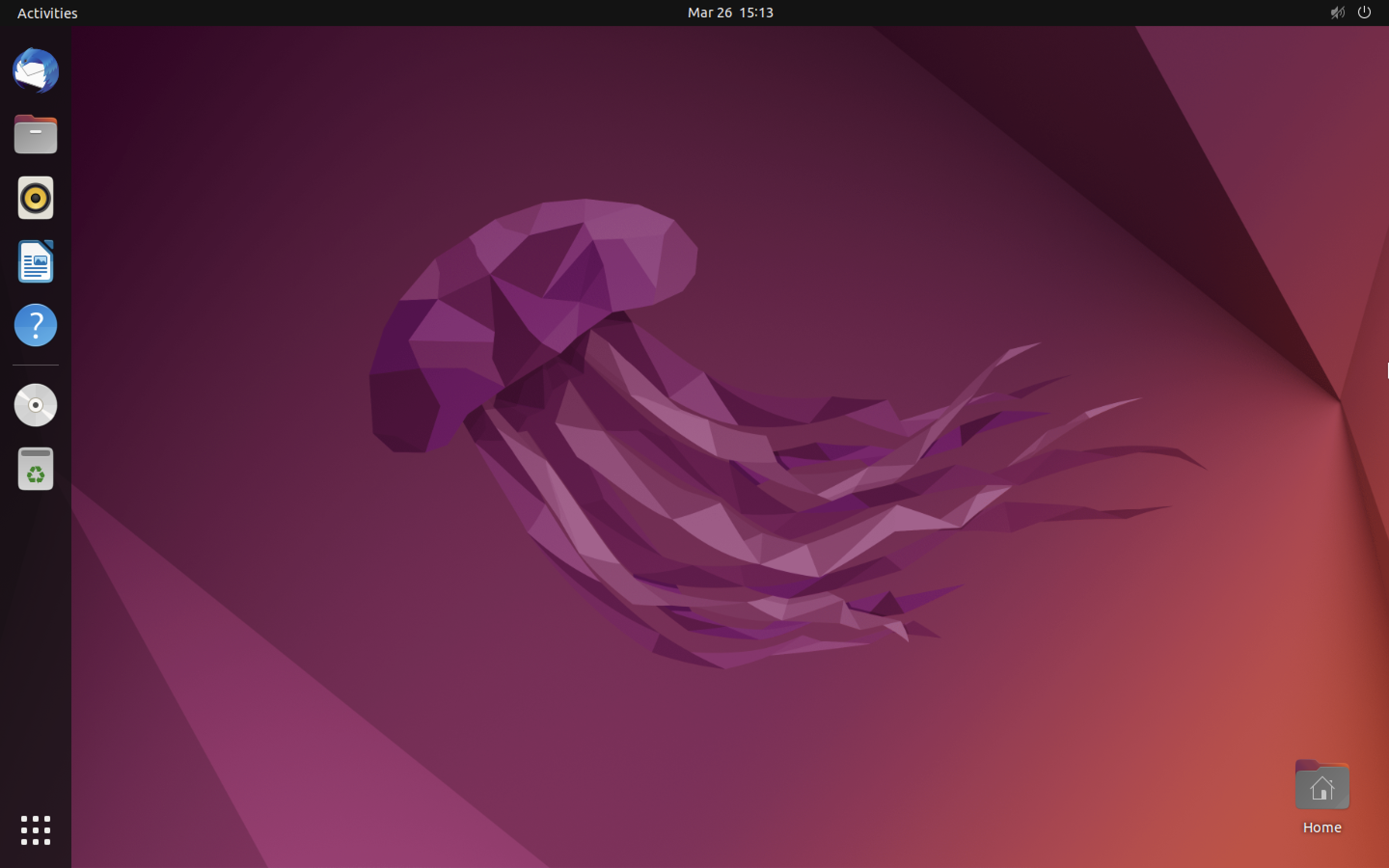1389x868 pixels.
Task: Click the optical disc icon in the dock
Action: 36,405
